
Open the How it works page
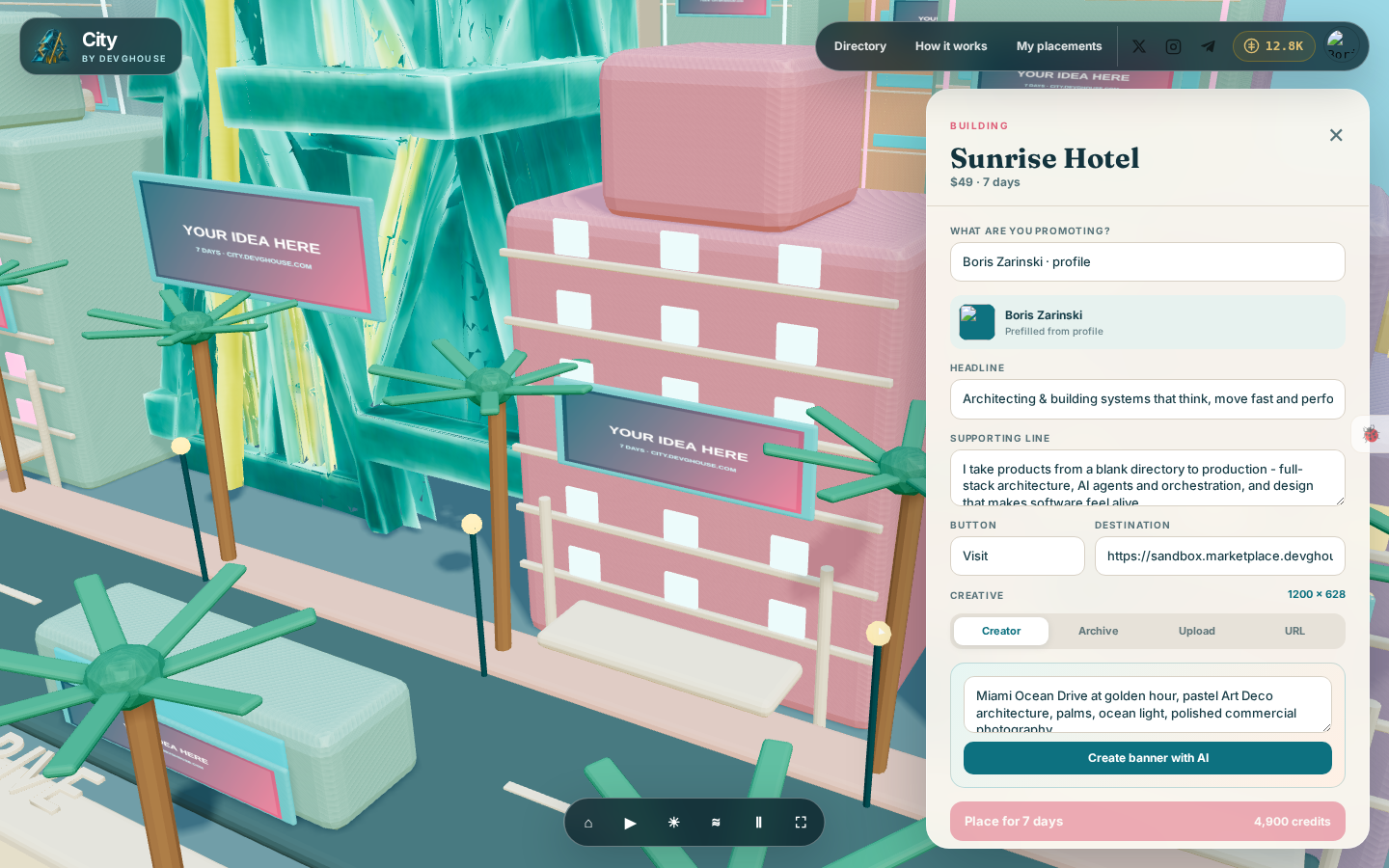pos(951,46)
